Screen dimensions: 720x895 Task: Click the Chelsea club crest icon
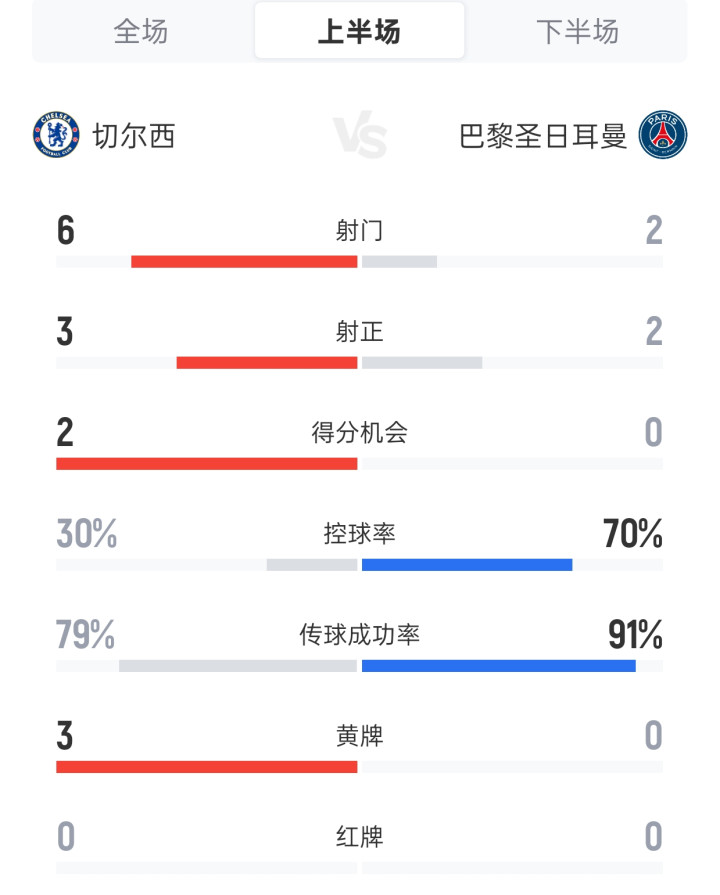pos(56,135)
